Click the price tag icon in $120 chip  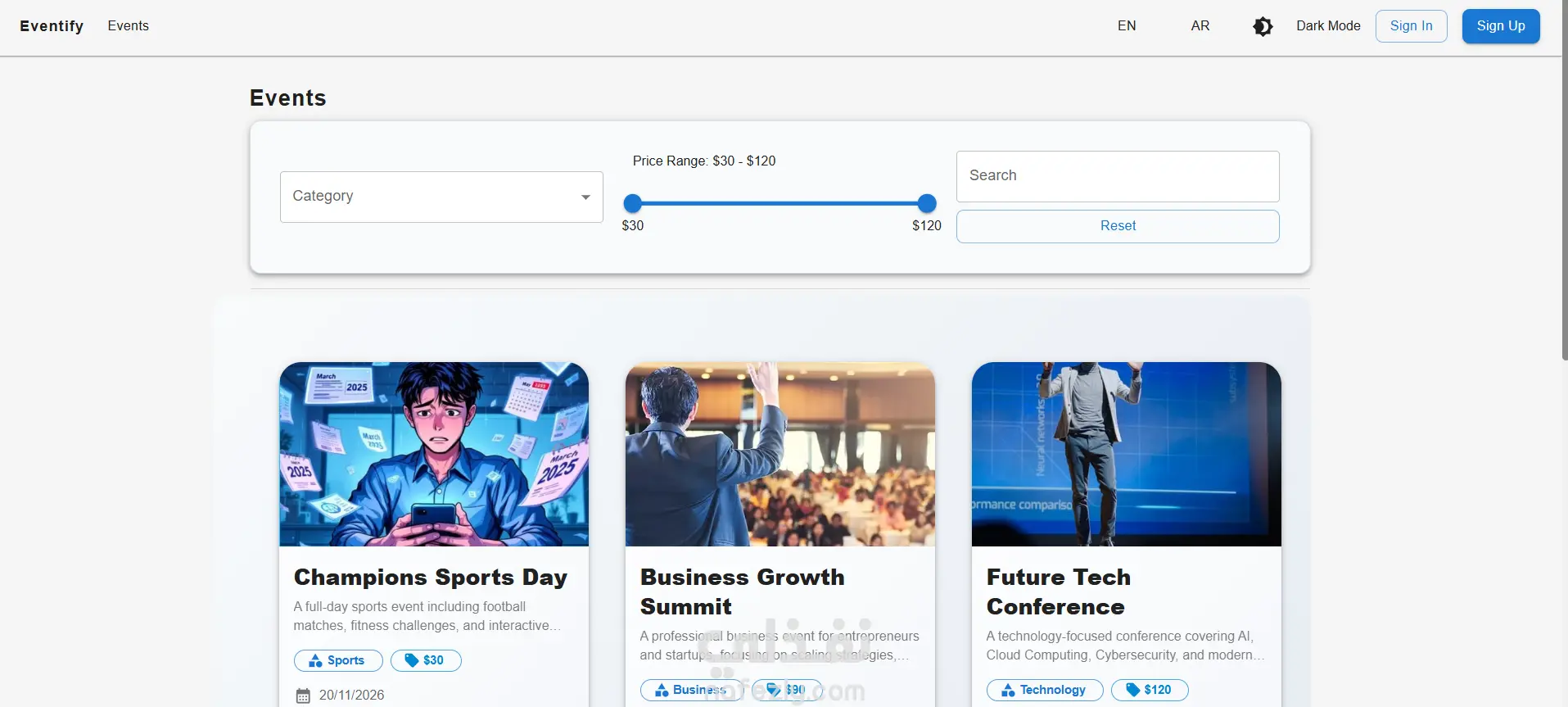pos(1133,690)
